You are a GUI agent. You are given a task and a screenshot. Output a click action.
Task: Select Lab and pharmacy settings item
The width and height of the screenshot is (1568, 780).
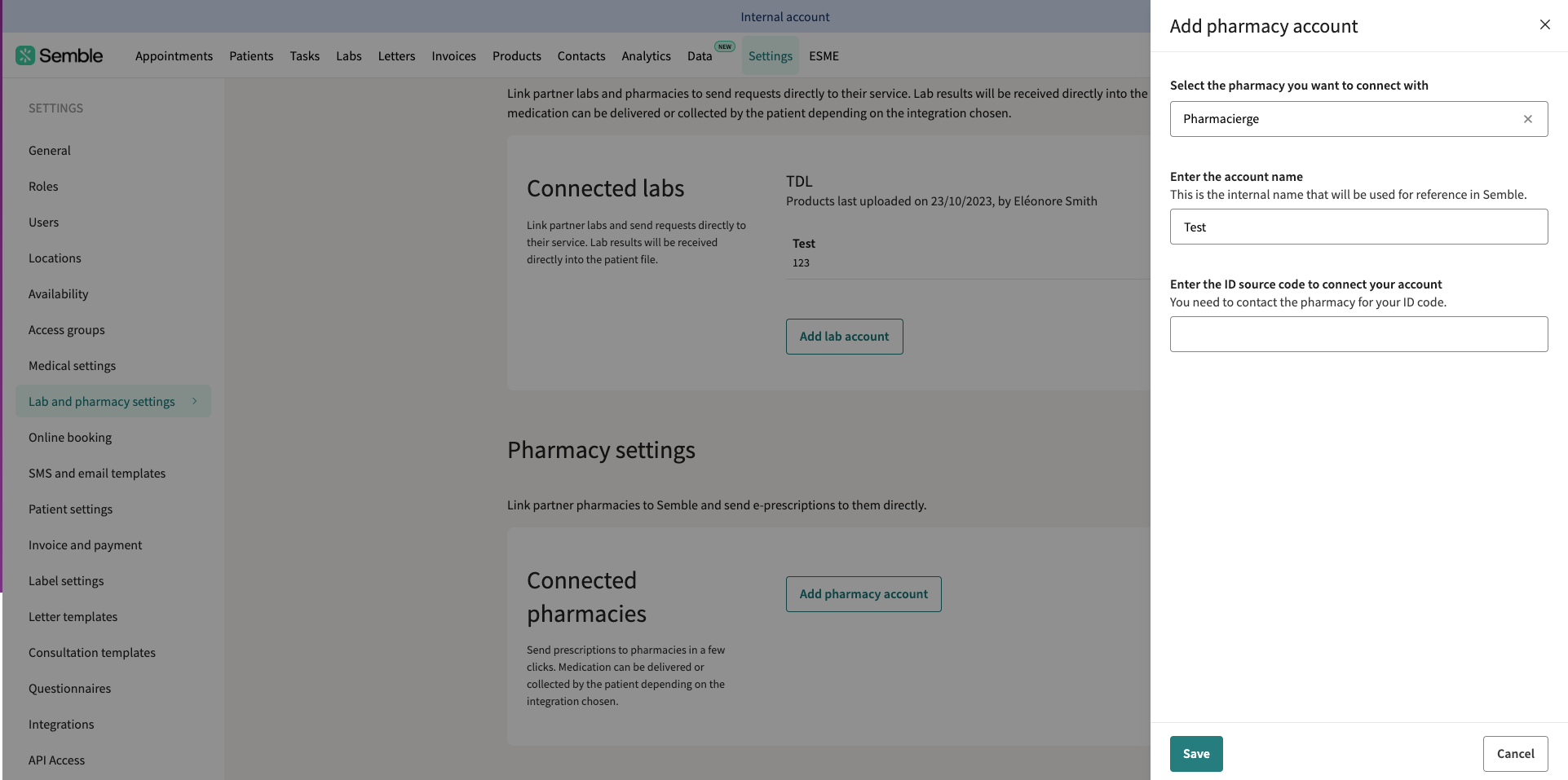(x=113, y=401)
